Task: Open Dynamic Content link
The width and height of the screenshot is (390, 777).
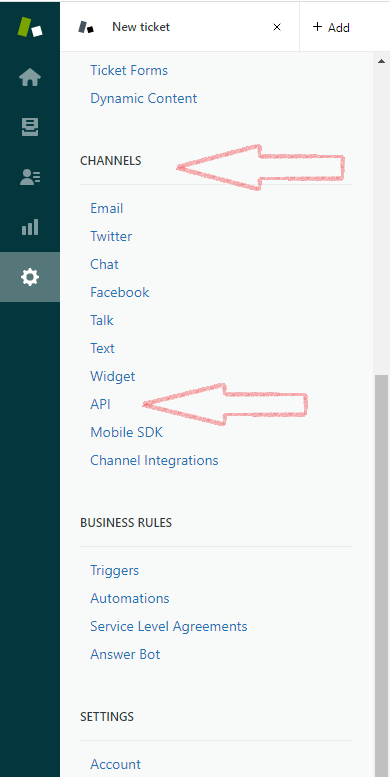Action: click(x=144, y=98)
